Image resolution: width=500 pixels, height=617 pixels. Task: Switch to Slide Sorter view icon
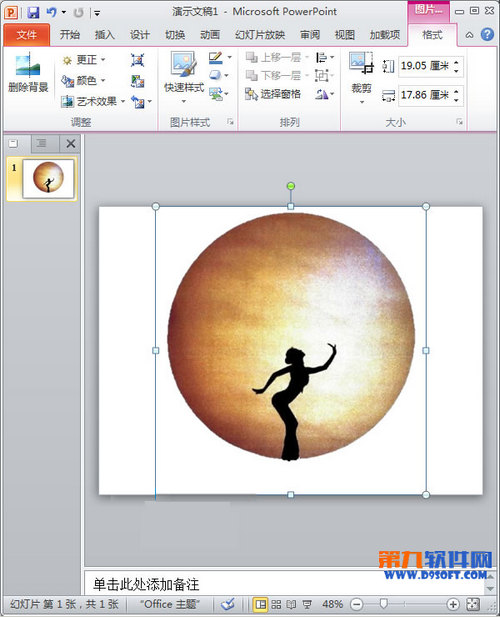[277, 604]
